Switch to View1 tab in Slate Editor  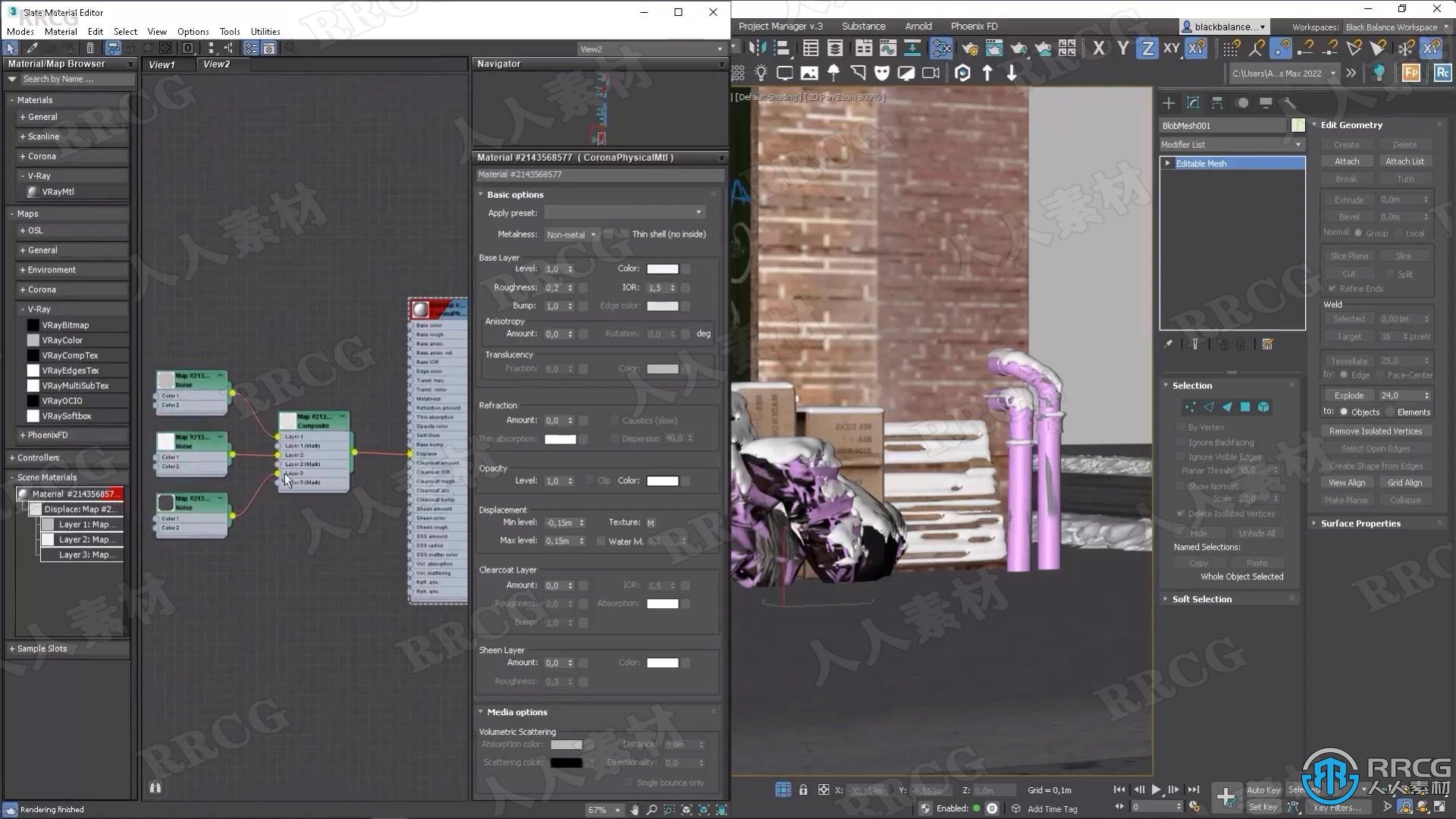(x=163, y=64)
